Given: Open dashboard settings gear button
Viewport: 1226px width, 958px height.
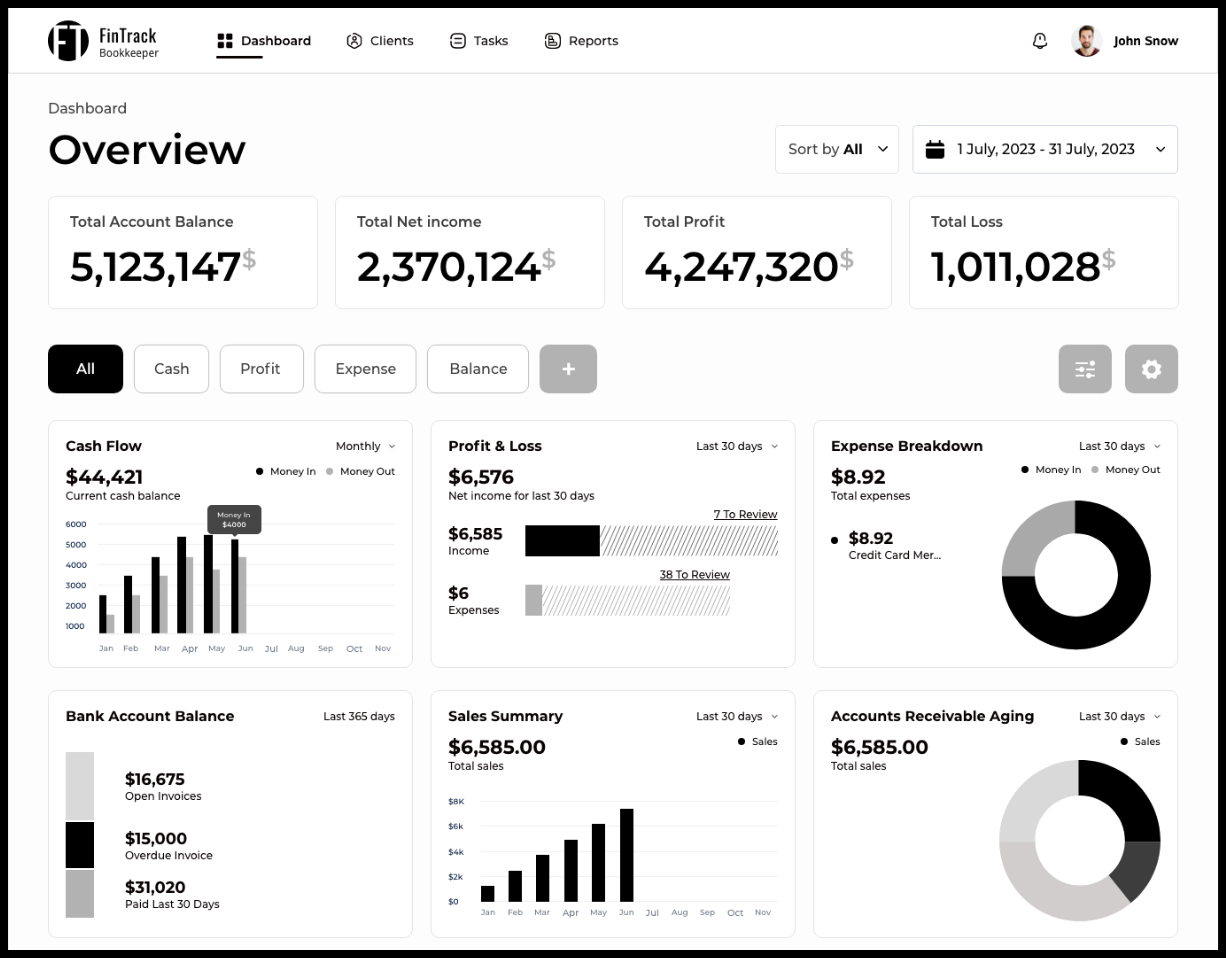Looking at the screenshot, I should (x=1151, y=369).
